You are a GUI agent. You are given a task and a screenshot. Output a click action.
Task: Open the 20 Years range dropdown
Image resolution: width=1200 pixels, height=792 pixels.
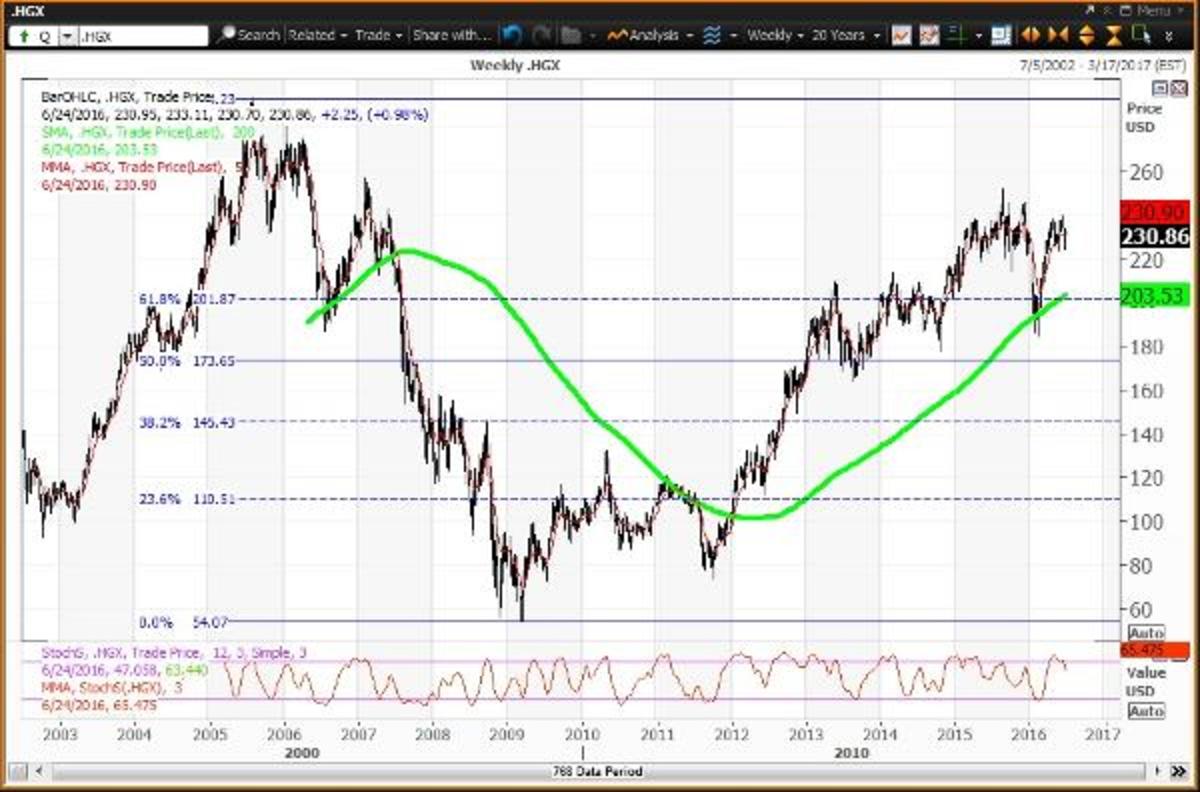click(847, 35)
